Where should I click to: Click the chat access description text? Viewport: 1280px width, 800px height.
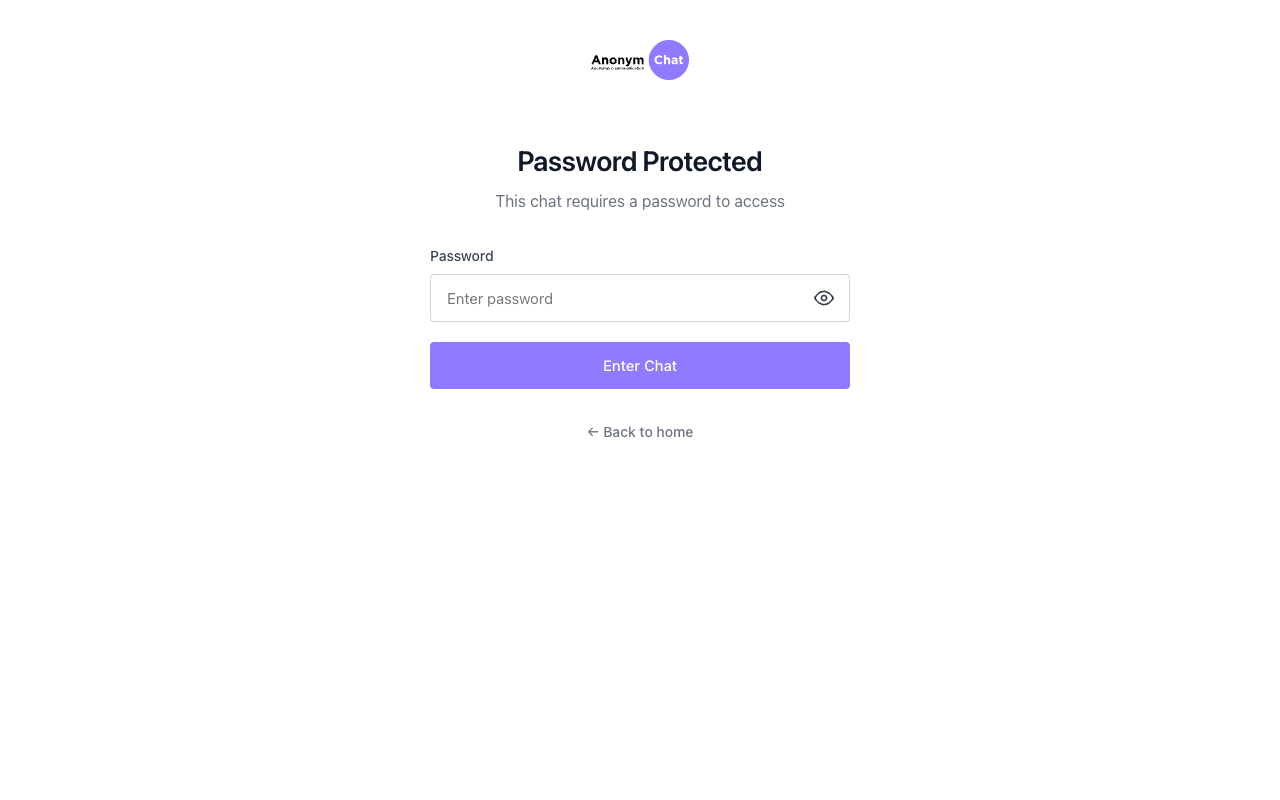[640, 201]
